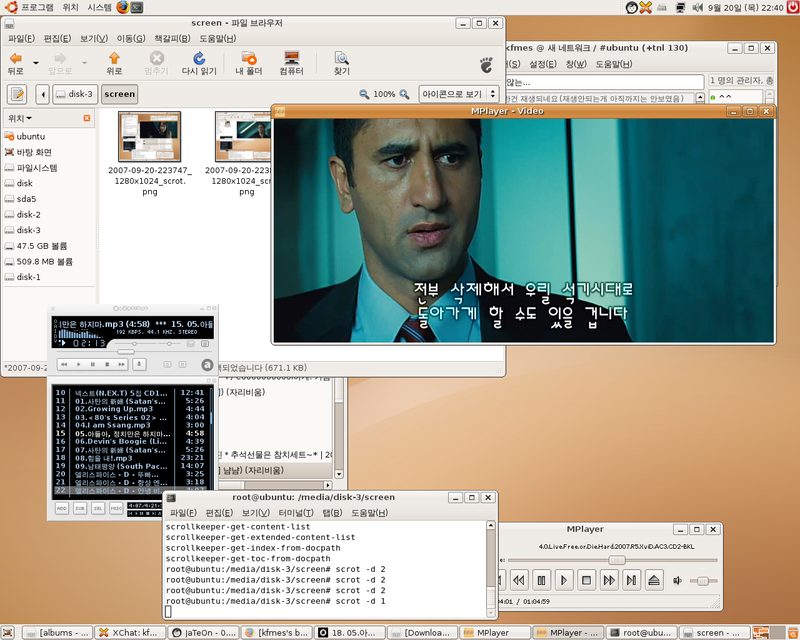This screenshot has height=640, width=800.
Task: Reload the current folder view
Action: [x=199, y=63]
